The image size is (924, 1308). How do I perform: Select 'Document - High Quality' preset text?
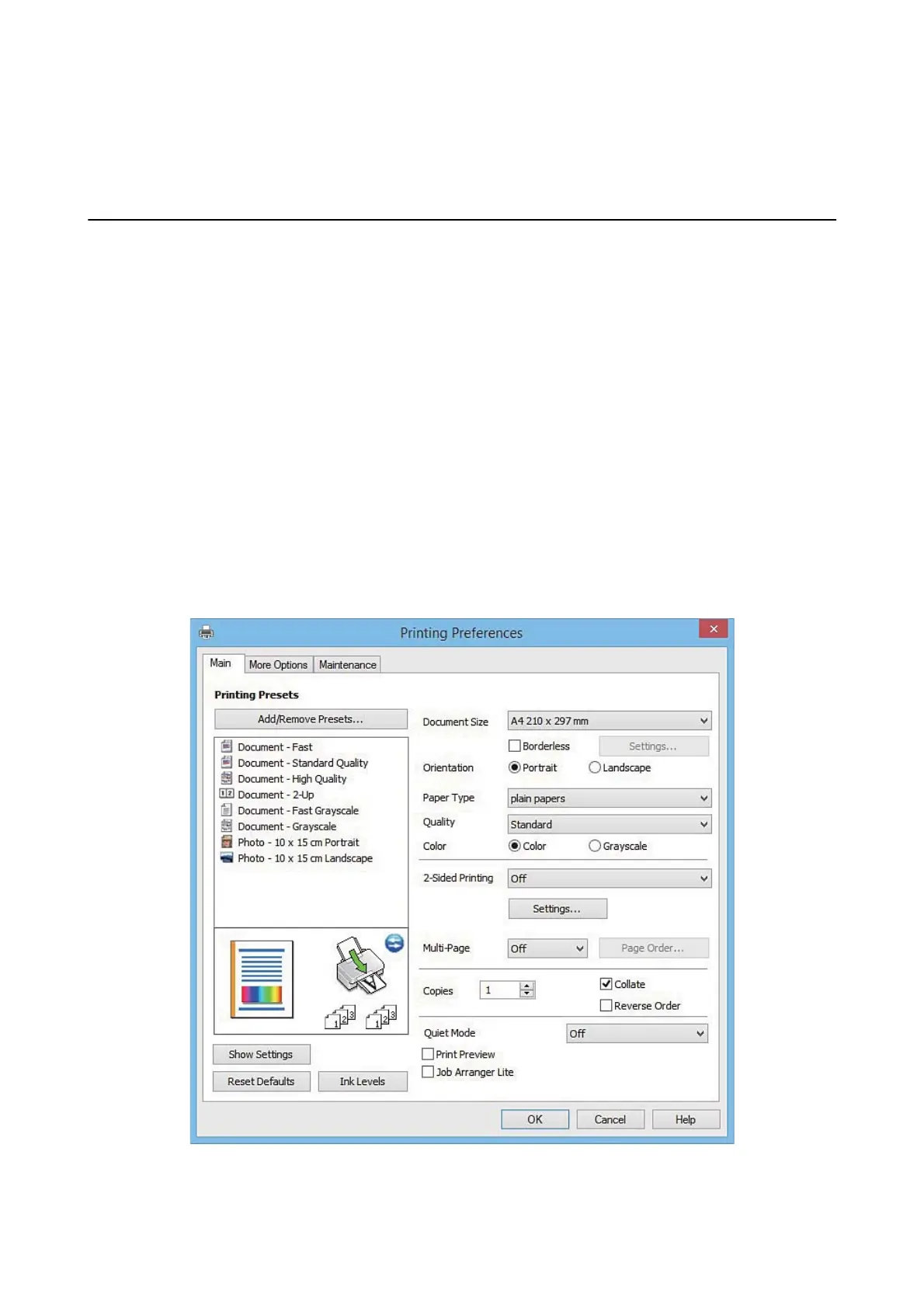coord(292,779)
